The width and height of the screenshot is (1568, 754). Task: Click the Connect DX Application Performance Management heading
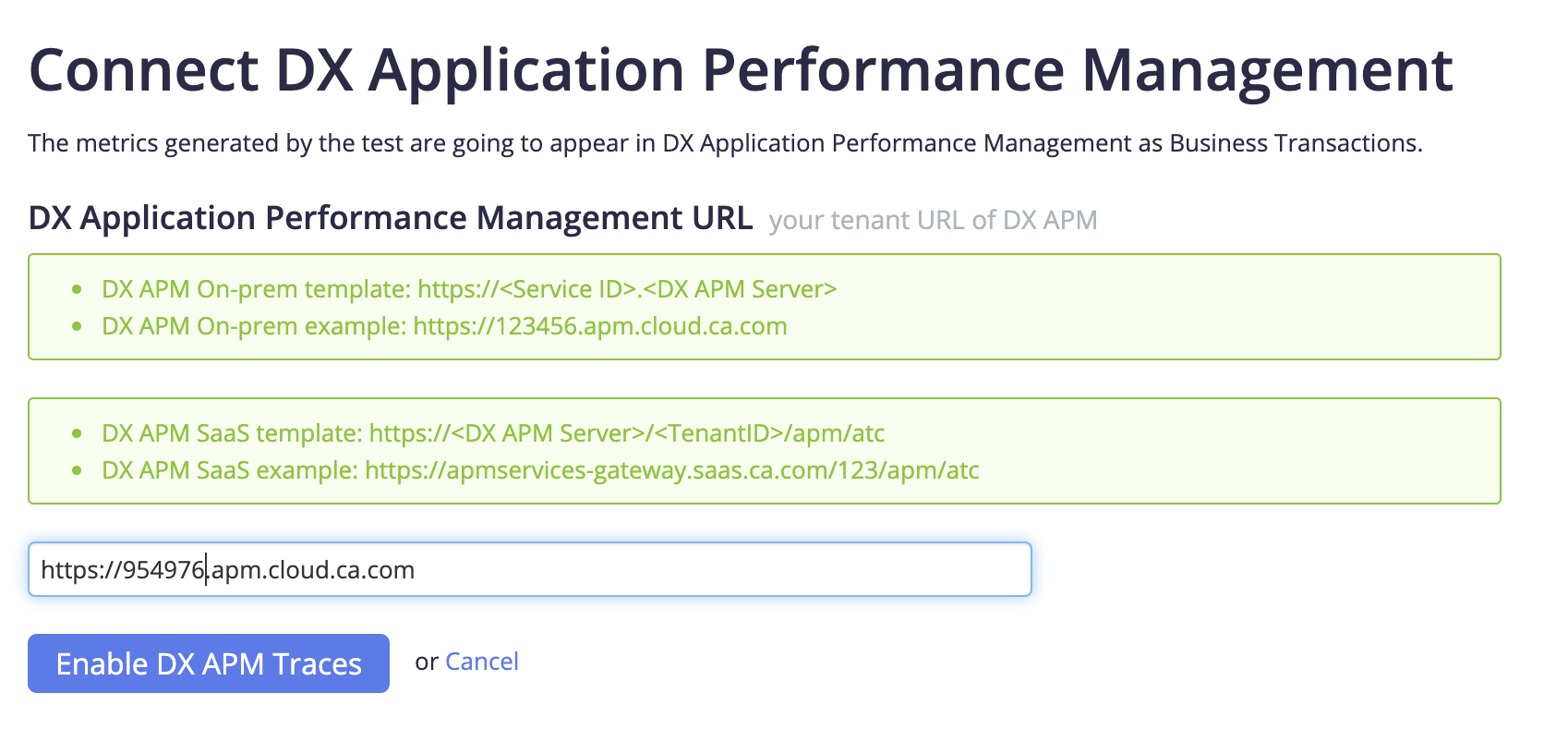coord(741,70)
